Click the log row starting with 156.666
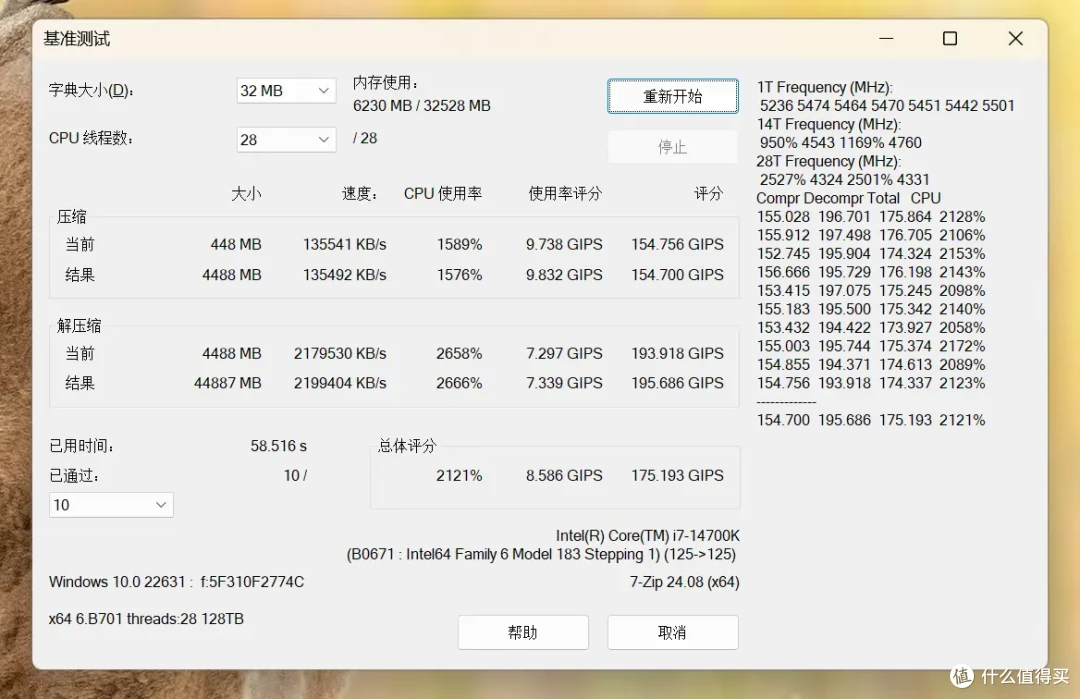The width and height of the screenshot is (1080, 699). [871, 273]
